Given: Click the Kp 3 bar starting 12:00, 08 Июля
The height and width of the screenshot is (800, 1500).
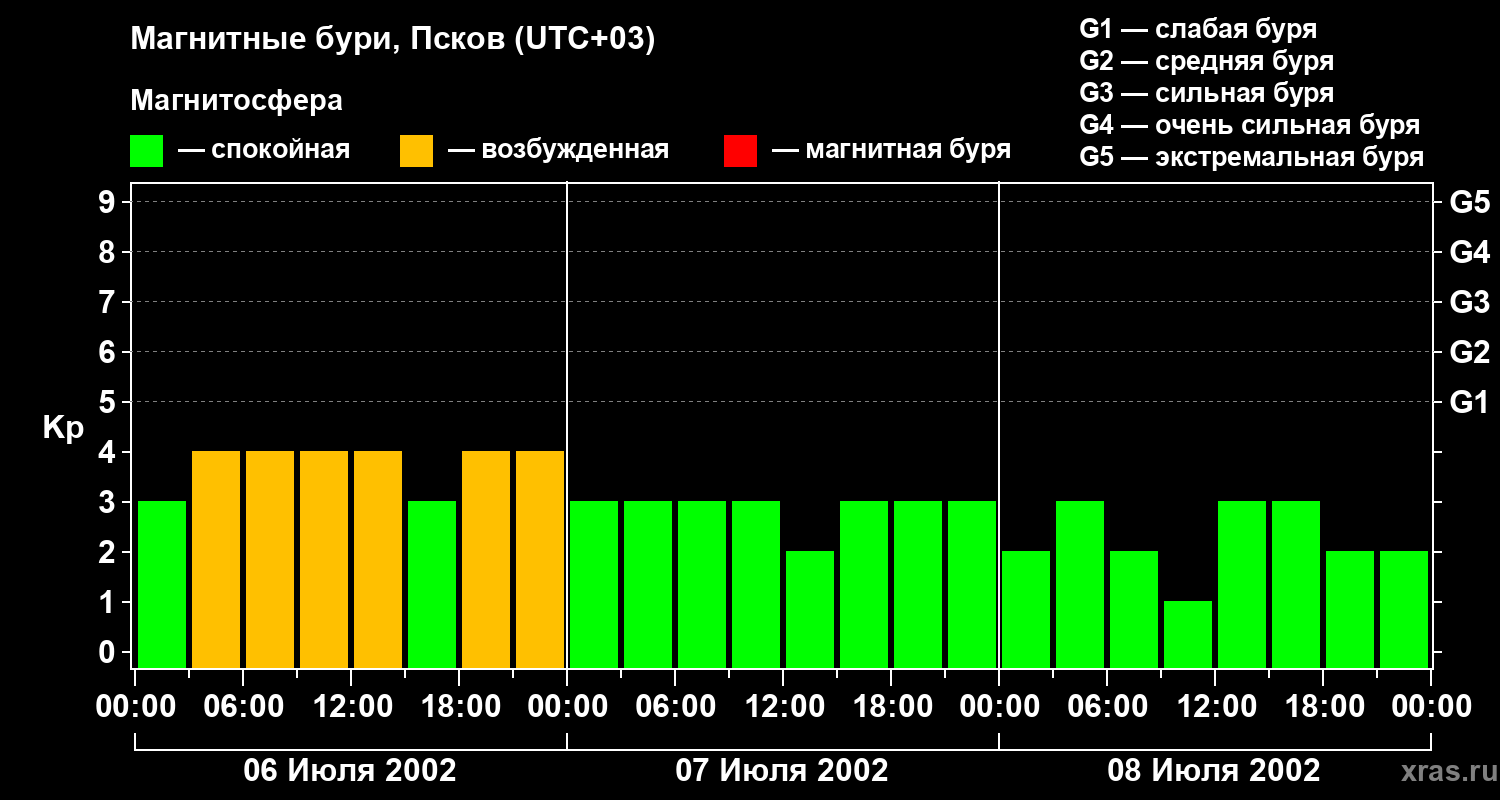Looking at the screenshot, I should click(1242, 584).
